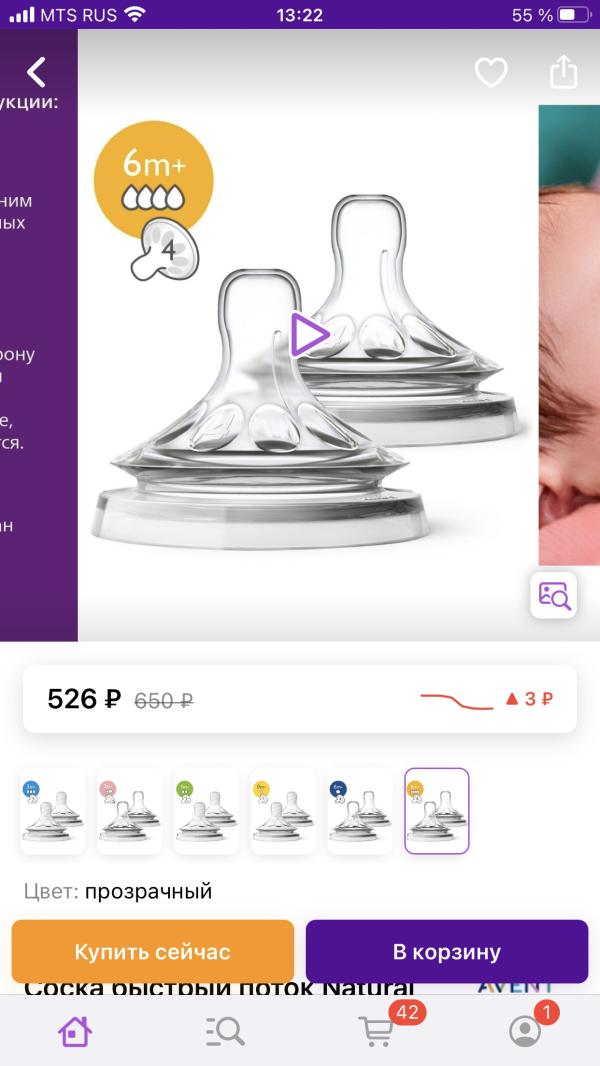Play the product video
600x1066 pixels.
[309, 334]
